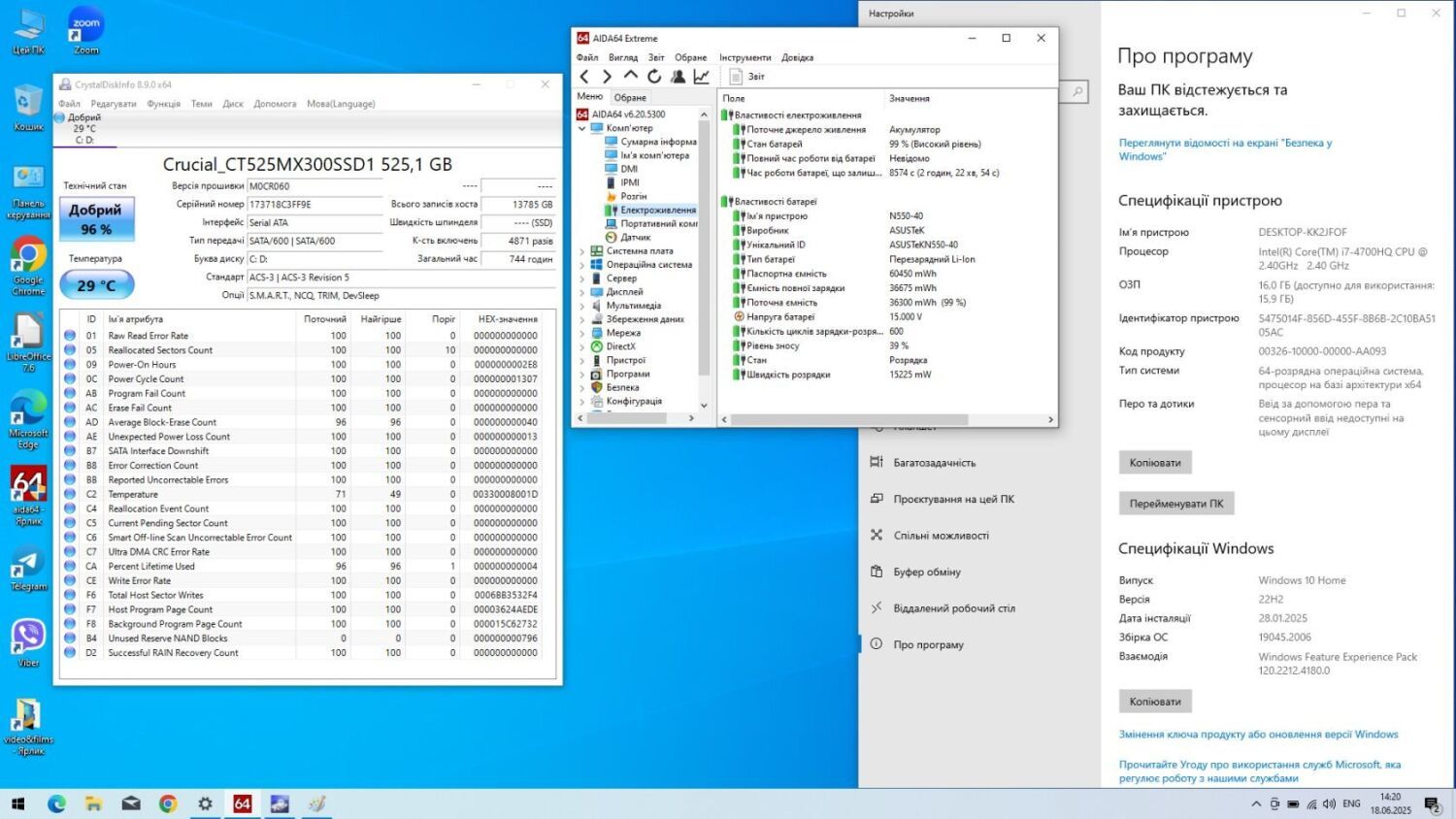
Task: Open Telegram desktop shortcut
Action: click(x=28, y=567)
